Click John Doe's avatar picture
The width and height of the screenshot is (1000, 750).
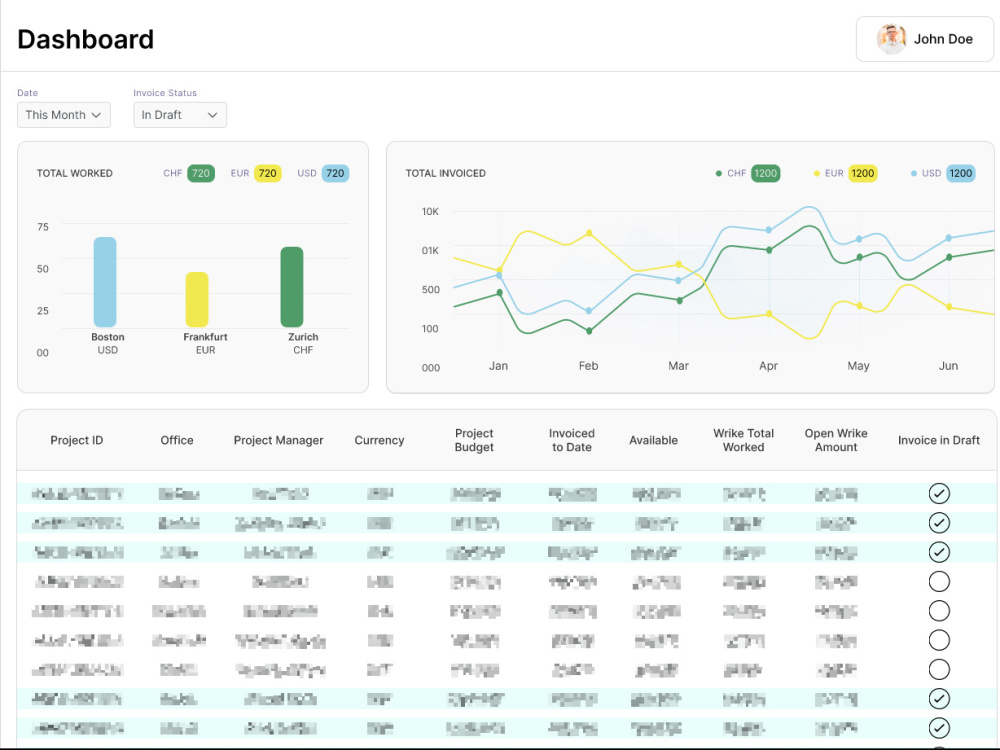(x=892, y=39)
